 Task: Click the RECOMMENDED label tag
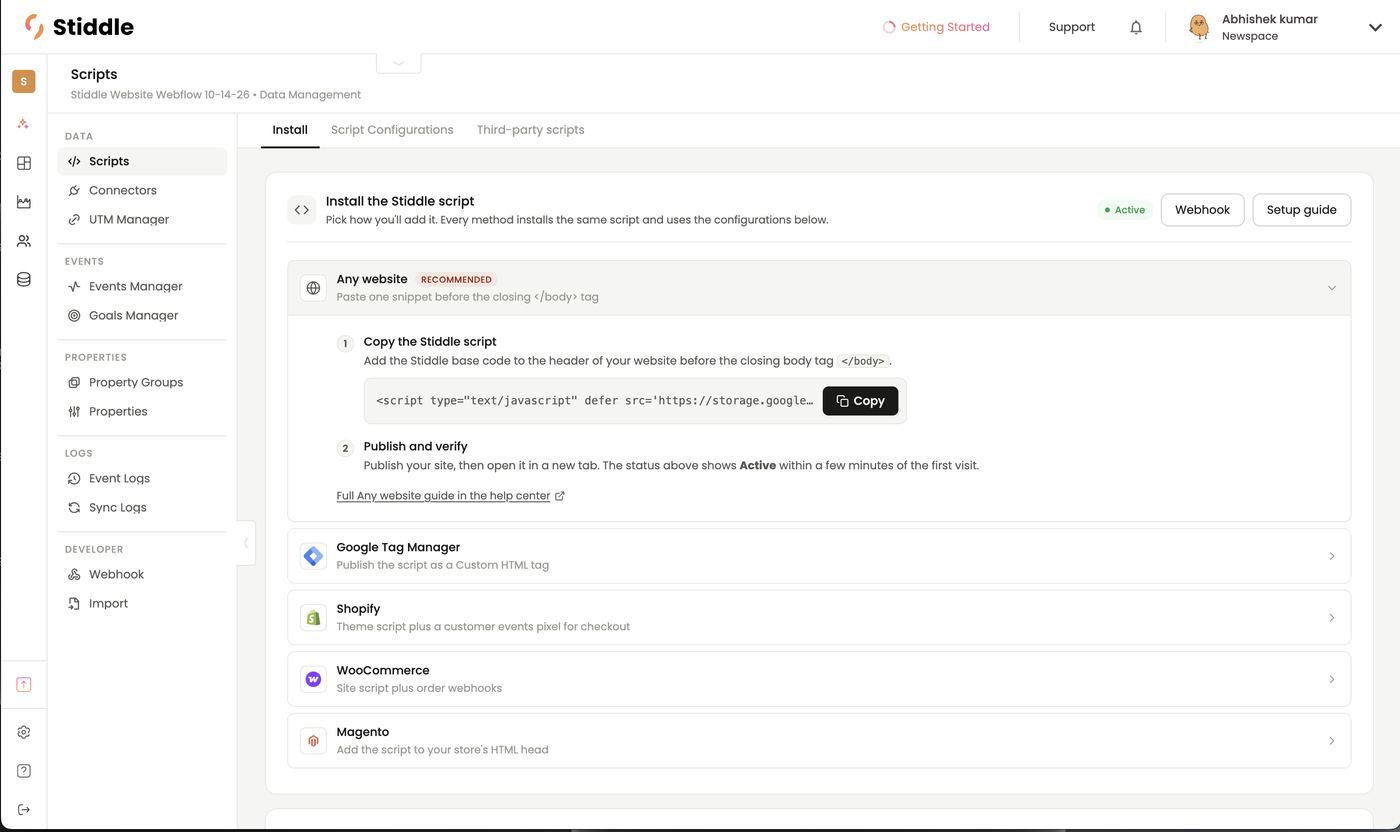point(456,280)
